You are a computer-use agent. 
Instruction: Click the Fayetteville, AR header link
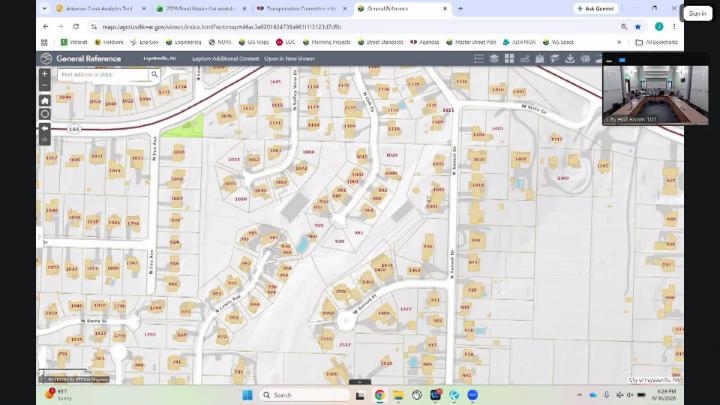pyautogui.click(x=160, y=59)
